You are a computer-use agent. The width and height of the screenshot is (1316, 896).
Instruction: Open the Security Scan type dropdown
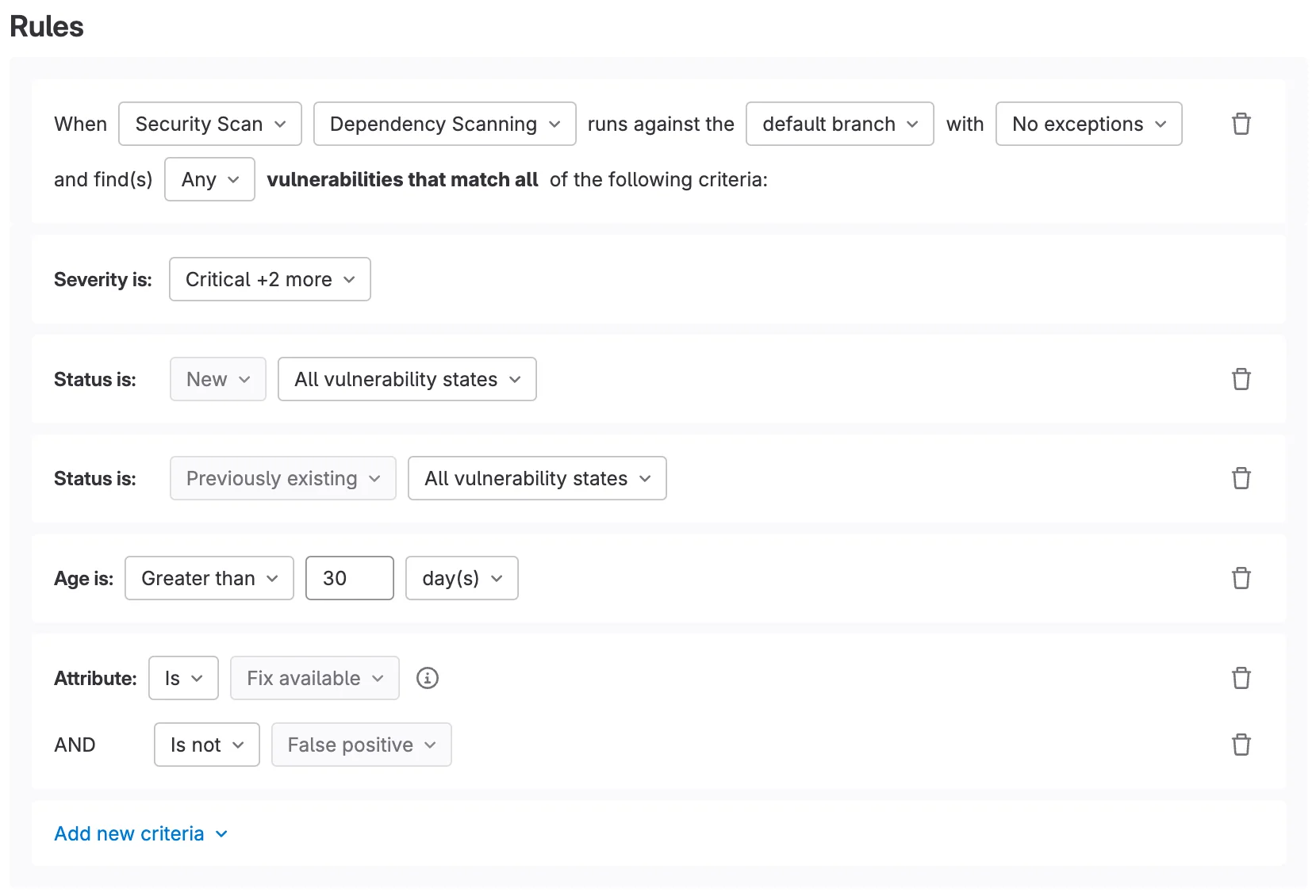pyautogui.click(x=209, y=124)
